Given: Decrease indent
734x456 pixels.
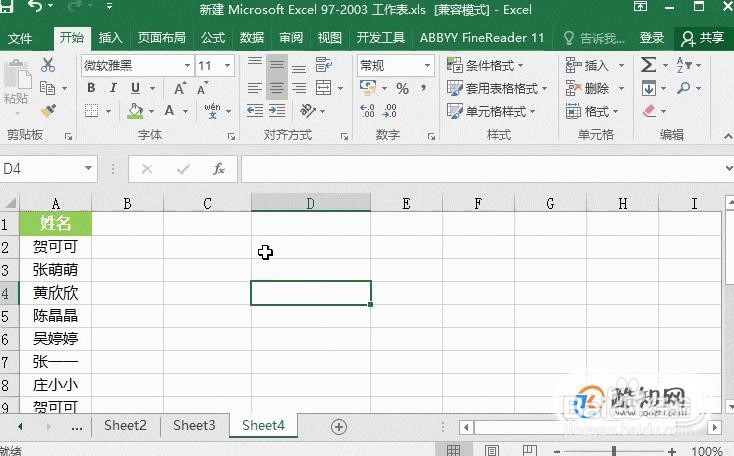Looking at the screenshot, I should 255,110.
